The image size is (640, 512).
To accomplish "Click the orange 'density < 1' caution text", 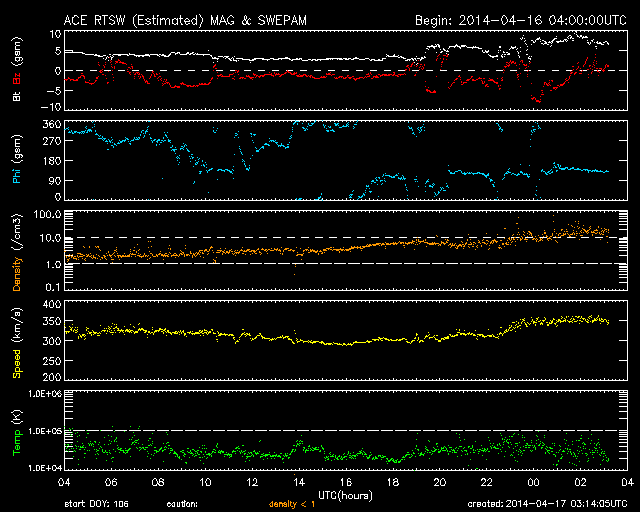I will tap(292, 504).
